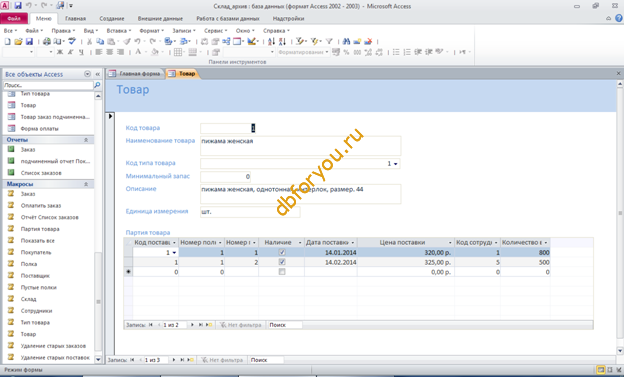Select the 320,00 р. price cell
The width and height of the screenshot is (624, 377).
click(406, 252)
